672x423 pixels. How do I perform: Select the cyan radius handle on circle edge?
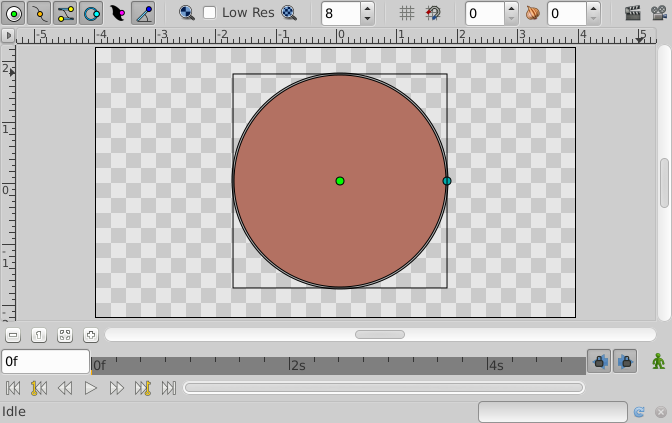[x=447, y=181]
